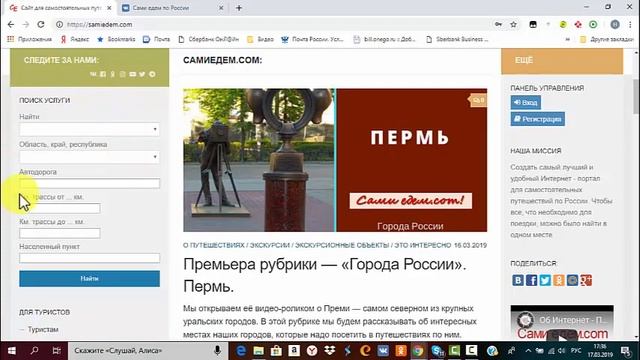Open Facebook link under Следите за нами
Screen dimensions: 640x360
point(103,74)
